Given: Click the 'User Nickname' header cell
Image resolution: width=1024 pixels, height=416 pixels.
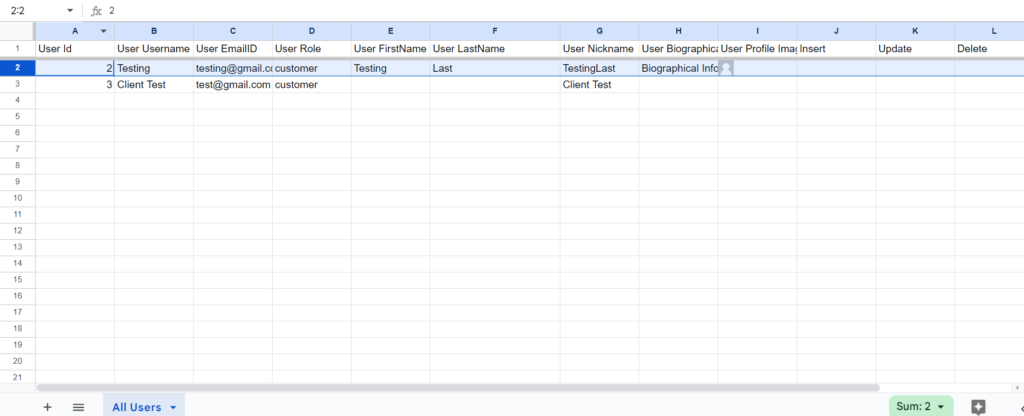Looking at the screenshot, I should tap(599, 49).
